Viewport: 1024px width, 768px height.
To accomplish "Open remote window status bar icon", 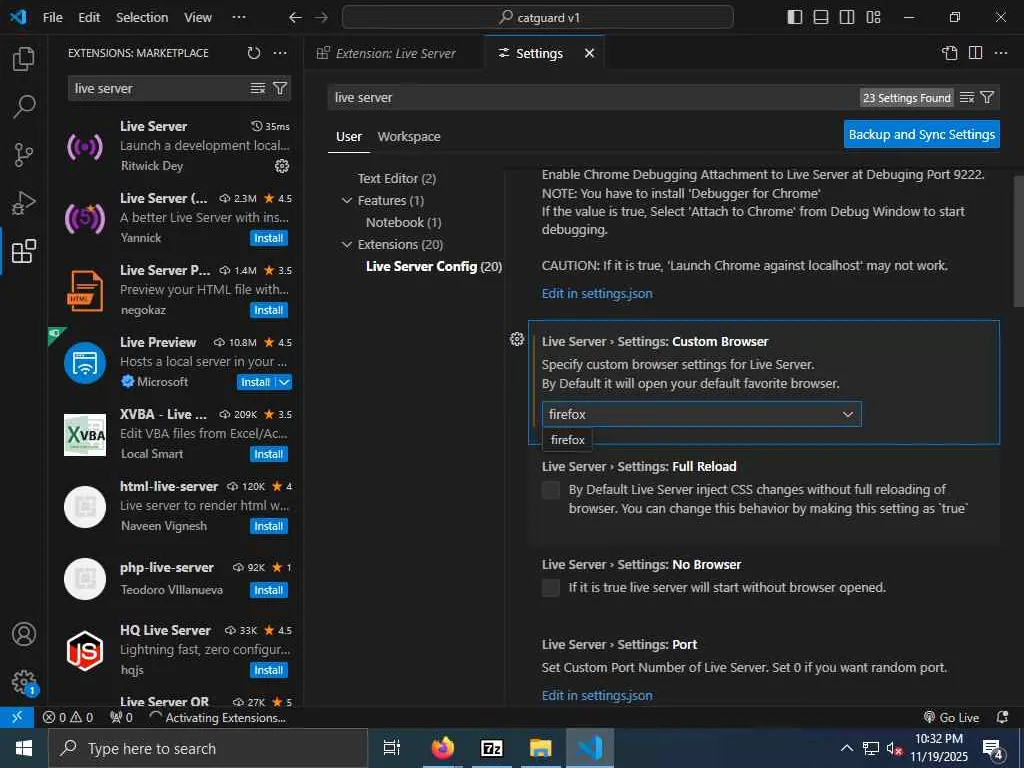I will click(x=17, y=717).
